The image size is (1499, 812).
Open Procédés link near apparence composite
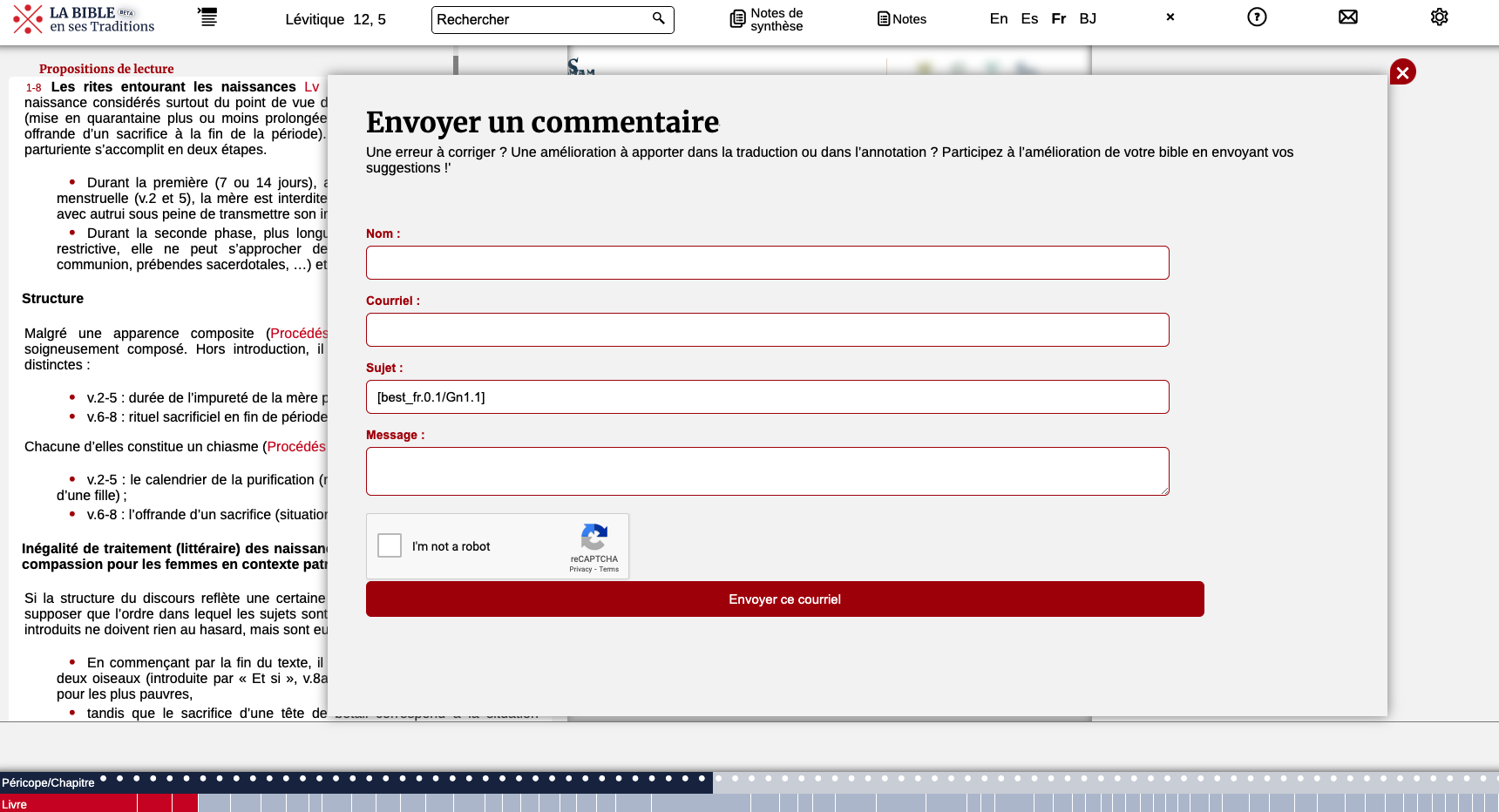coord(299,334)
